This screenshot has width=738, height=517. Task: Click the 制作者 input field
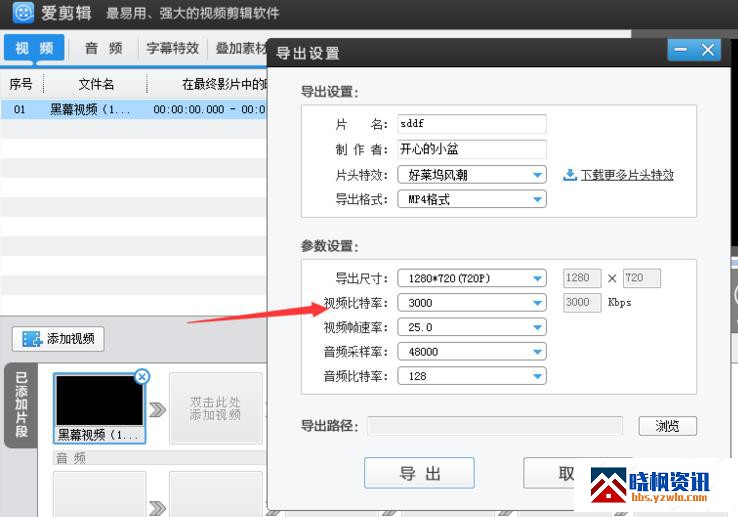472,149
